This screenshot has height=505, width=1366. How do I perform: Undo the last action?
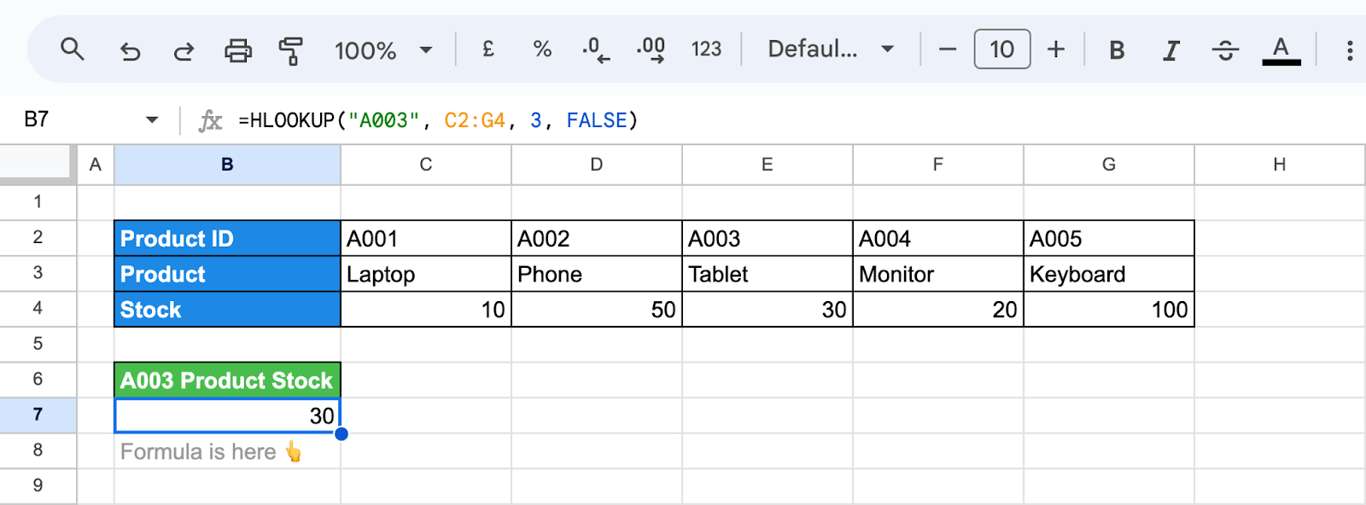(x=130, y=50)
